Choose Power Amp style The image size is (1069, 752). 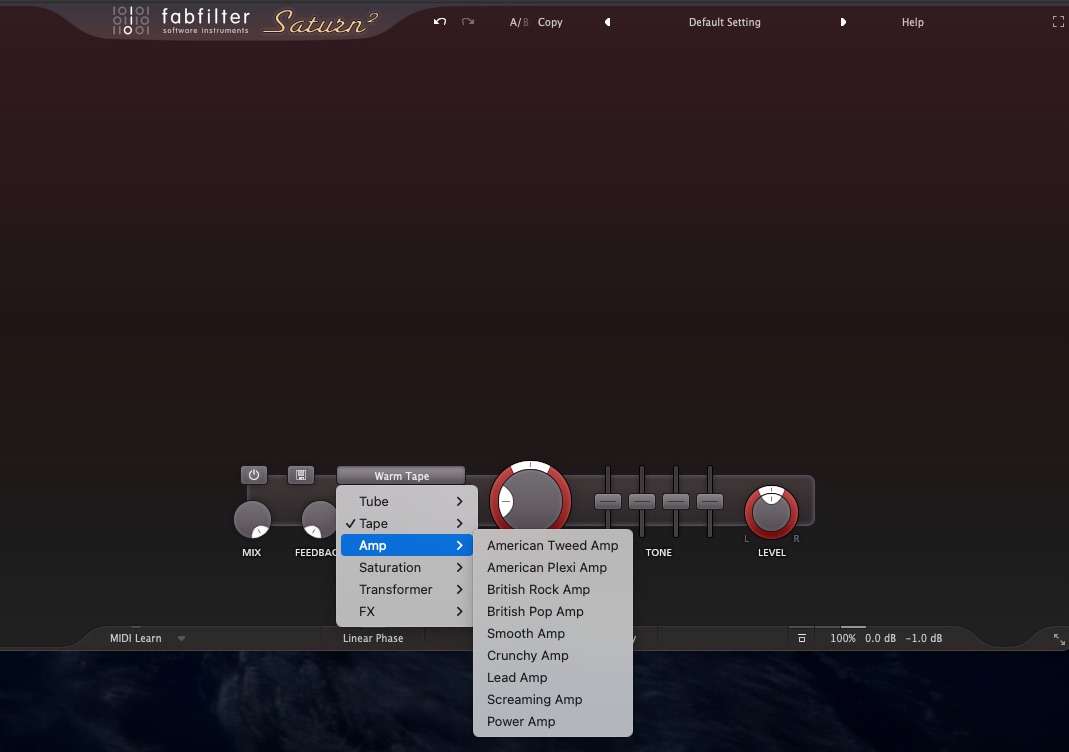click(x=552, y=721)
